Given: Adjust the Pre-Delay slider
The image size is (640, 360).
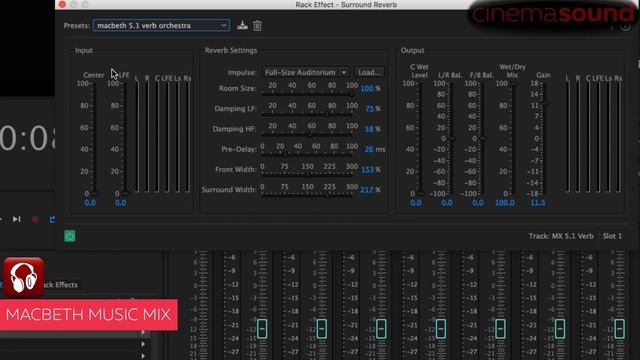Looking at the screenshot, I should 307,155.
